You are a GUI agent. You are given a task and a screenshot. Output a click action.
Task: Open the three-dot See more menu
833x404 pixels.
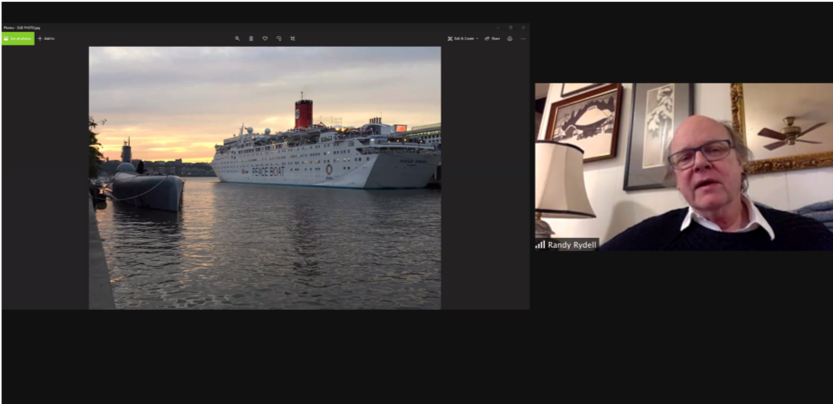522,38
